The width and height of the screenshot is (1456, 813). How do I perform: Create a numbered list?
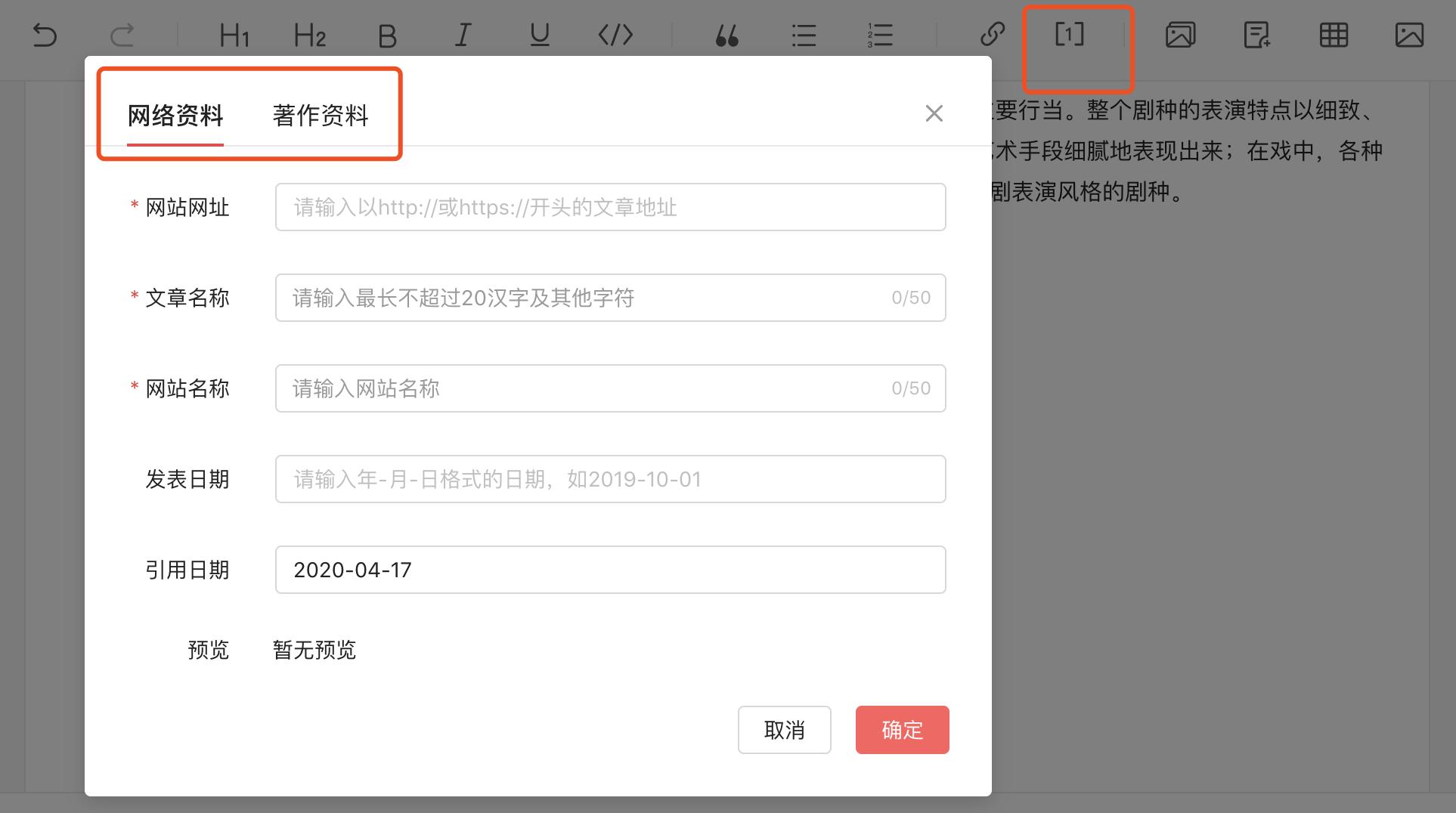tap(880, 36)
